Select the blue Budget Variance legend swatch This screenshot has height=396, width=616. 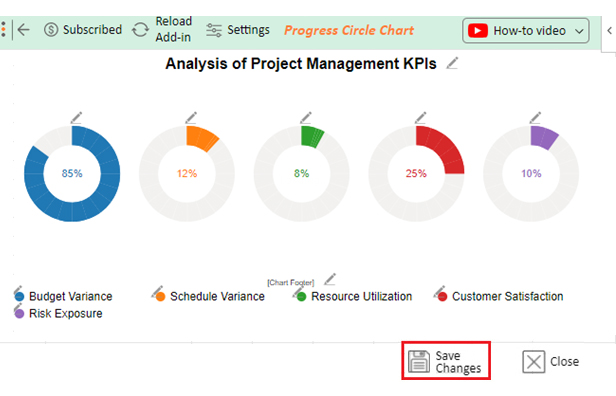(19, 297)
